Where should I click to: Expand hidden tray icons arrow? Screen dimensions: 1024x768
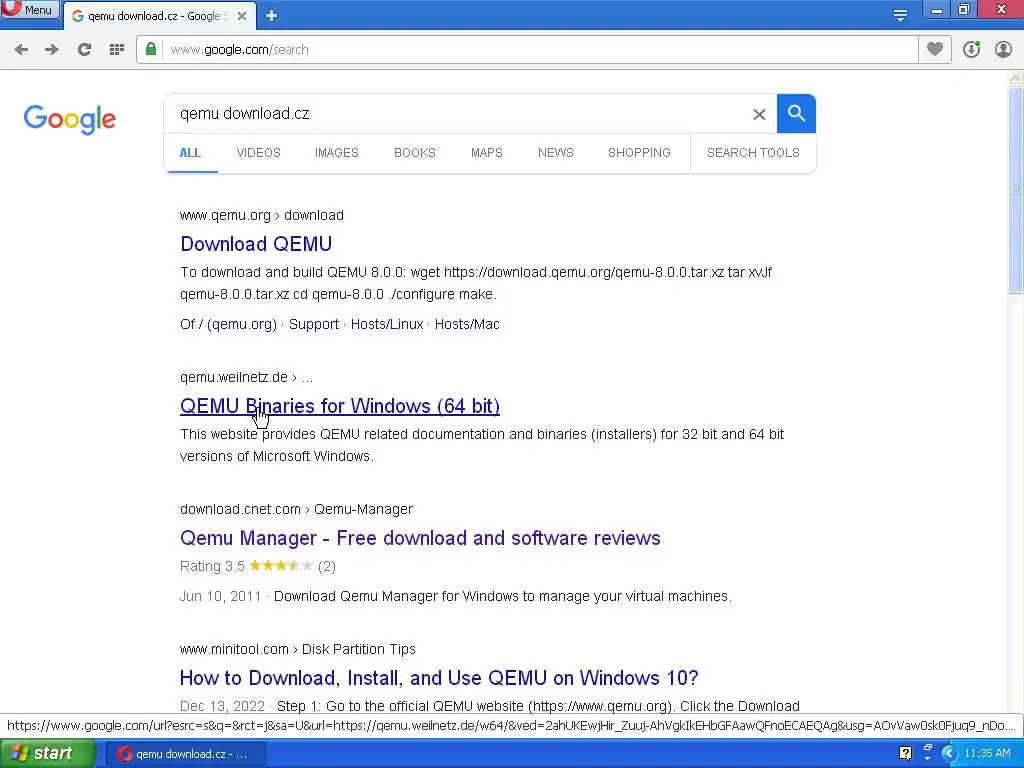(x=949, y=753)
